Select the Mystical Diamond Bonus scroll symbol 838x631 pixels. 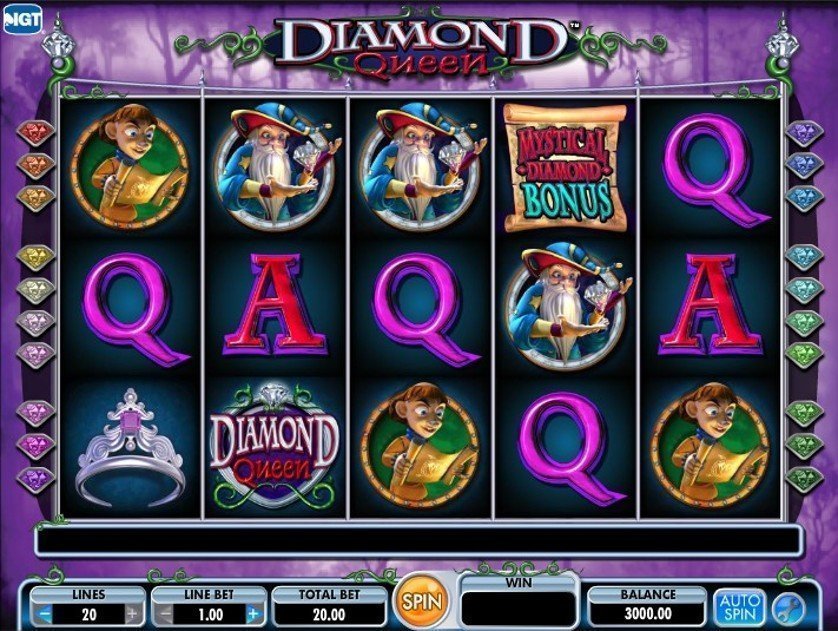tap(565, 167)
